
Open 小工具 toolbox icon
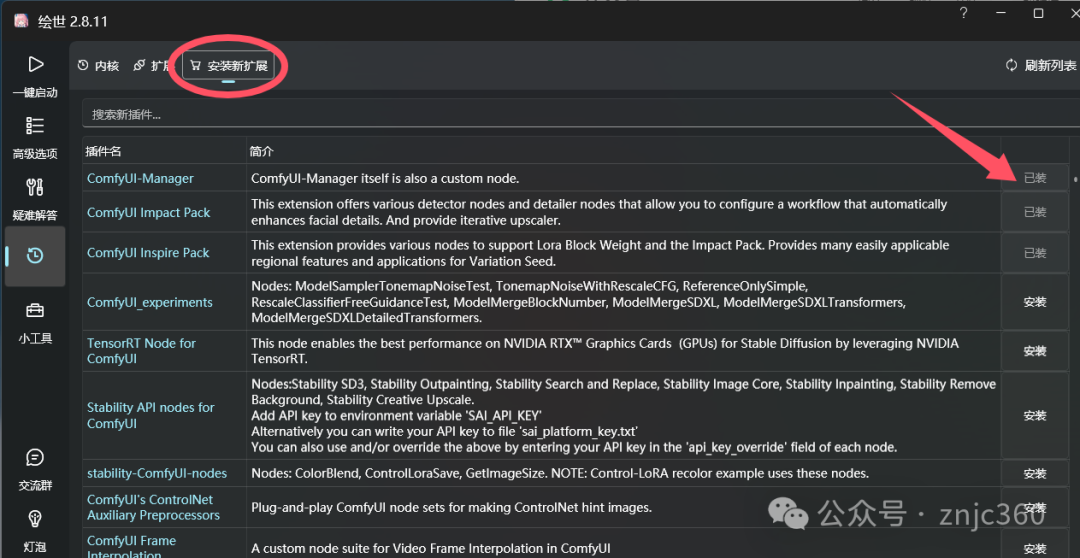point(34,311)
